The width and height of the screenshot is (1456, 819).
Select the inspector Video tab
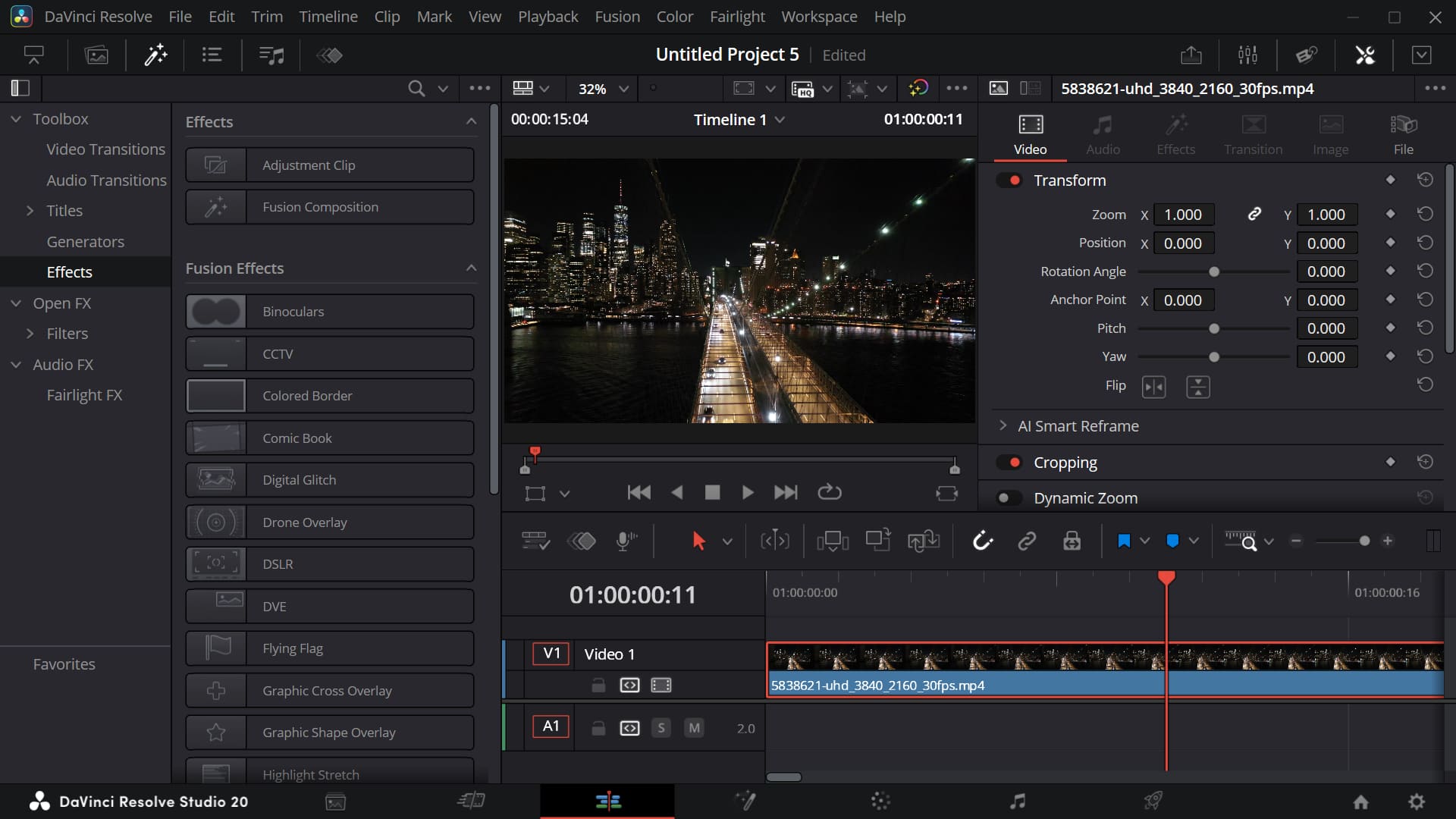(1030, 135)
